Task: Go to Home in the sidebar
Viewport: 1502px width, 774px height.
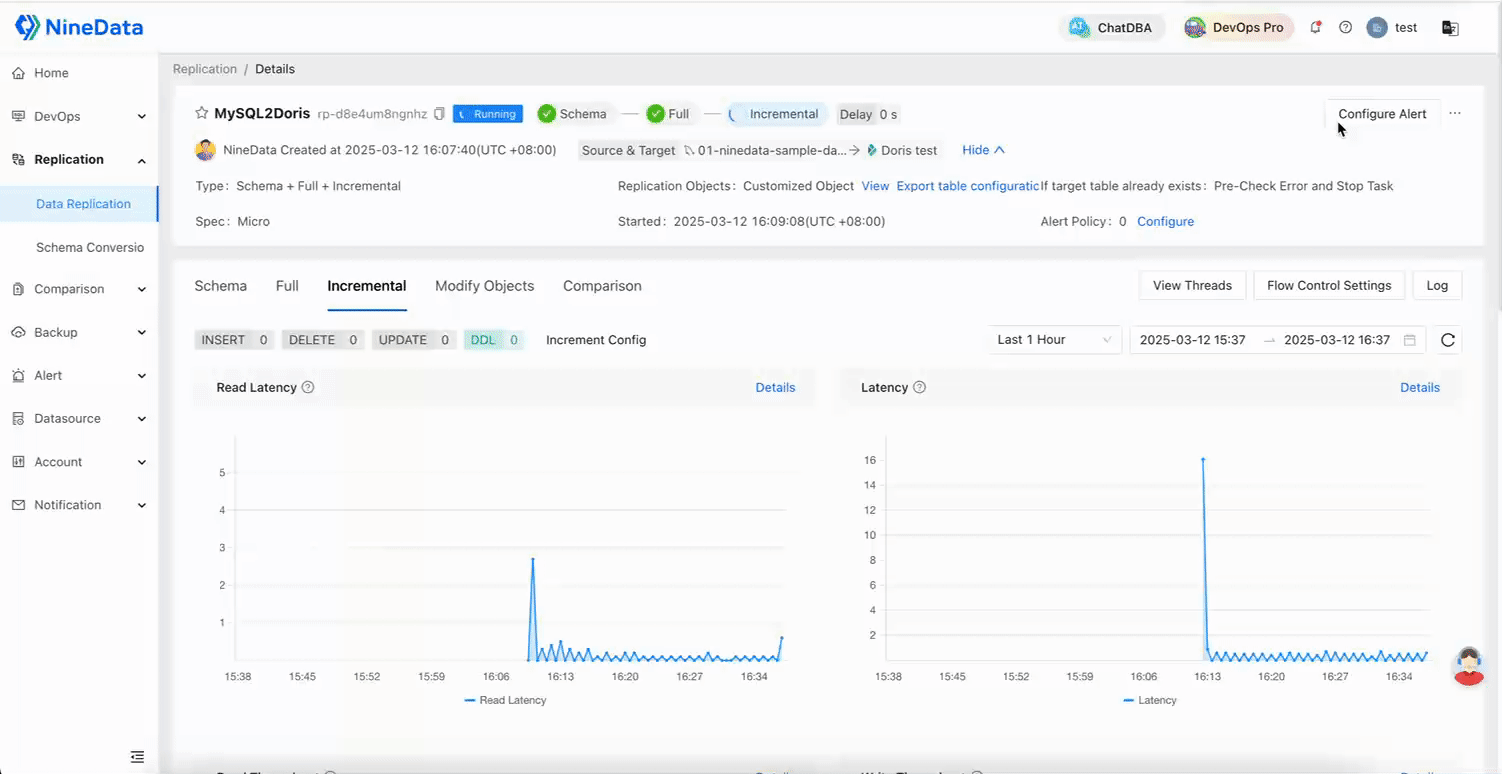Action: (51, 73)
